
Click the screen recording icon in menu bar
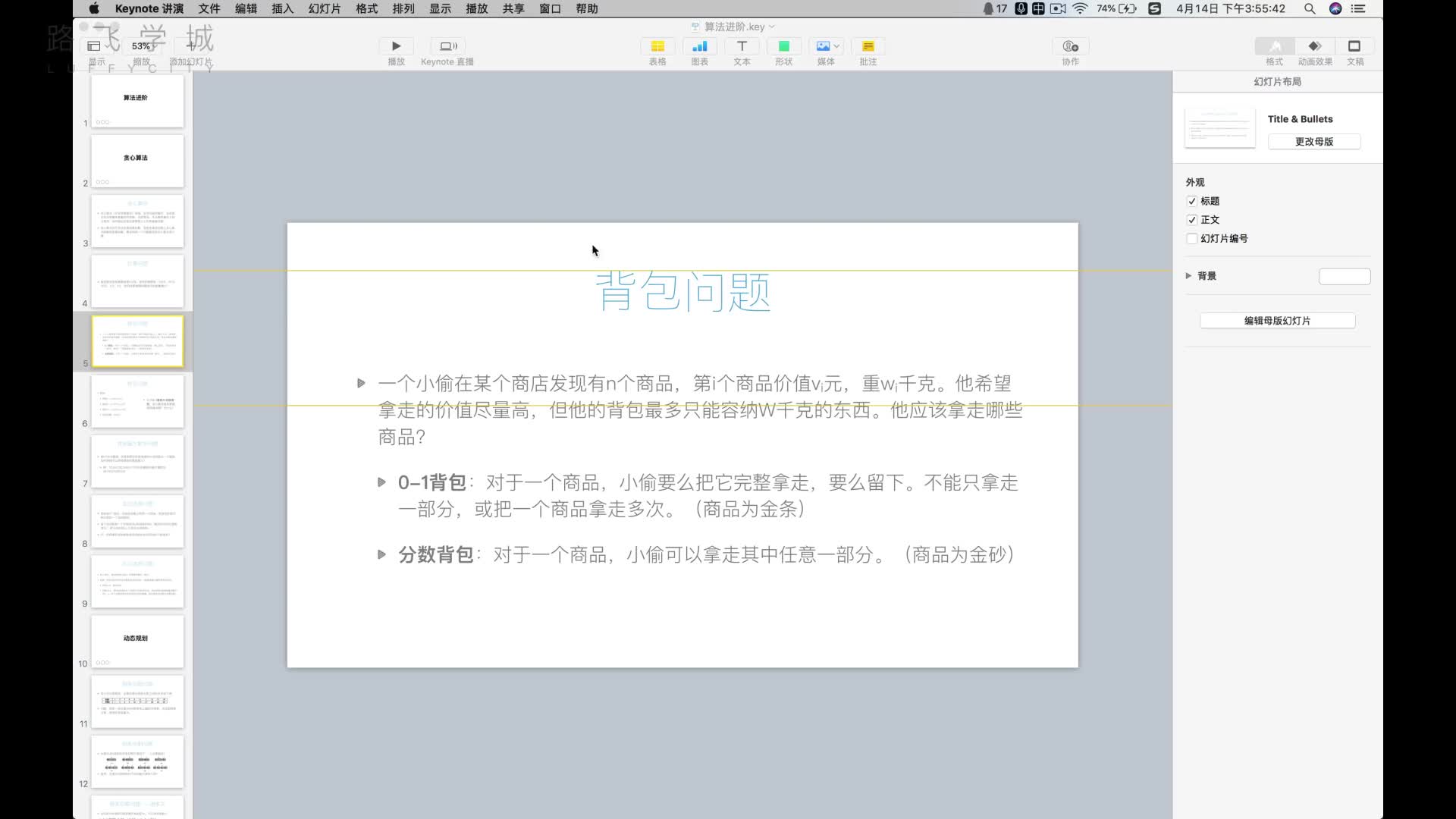click(1058, 8)
